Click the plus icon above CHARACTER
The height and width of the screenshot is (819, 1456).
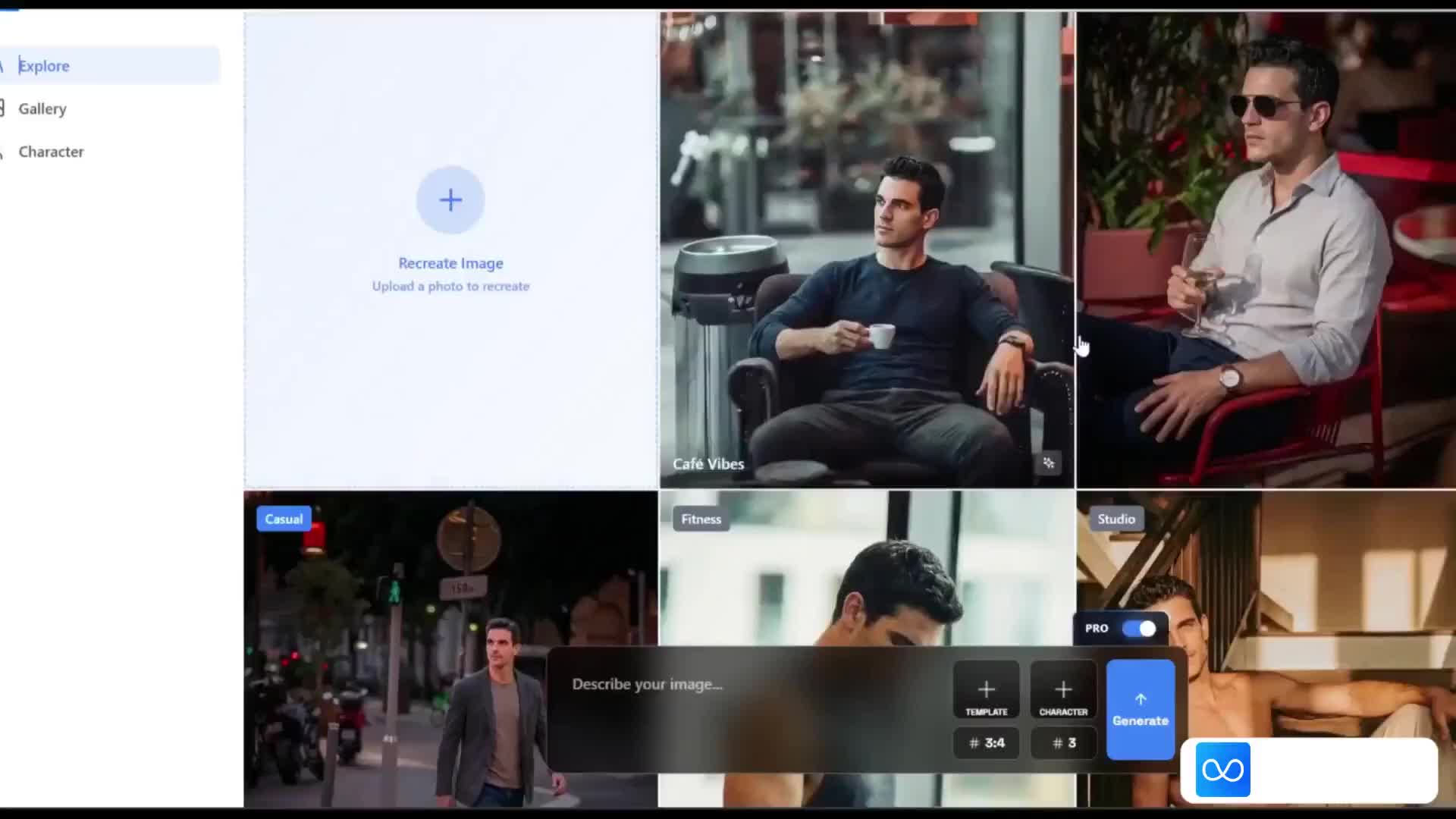click(x=1063, y=689)
